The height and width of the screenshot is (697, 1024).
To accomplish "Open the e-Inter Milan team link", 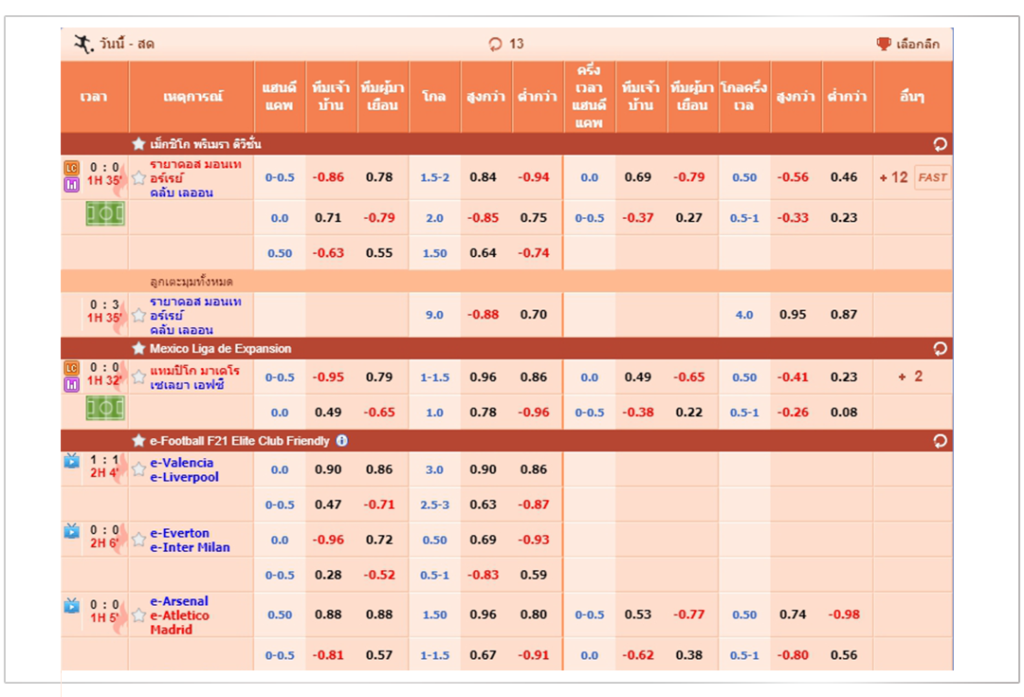I will (190, 547).
